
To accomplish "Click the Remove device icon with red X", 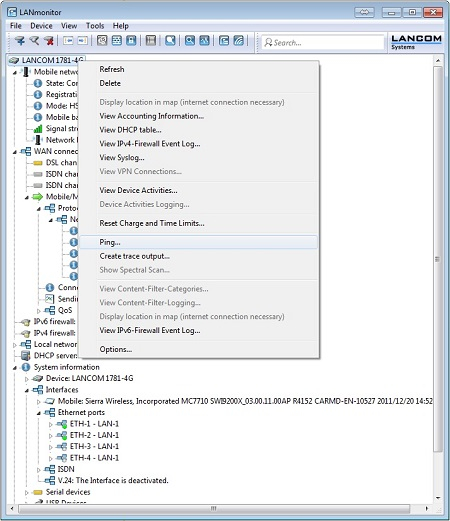I will [49, 41].
